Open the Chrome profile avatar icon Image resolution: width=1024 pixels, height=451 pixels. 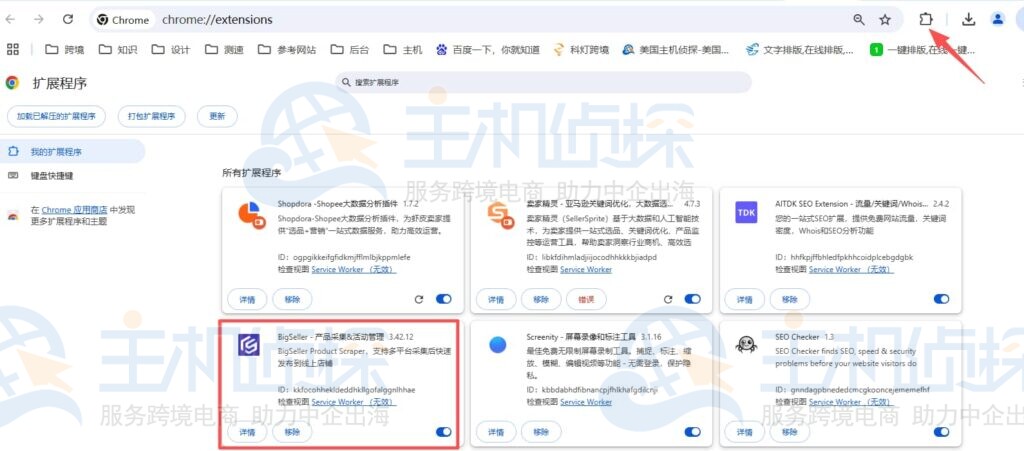coord(998,19)
